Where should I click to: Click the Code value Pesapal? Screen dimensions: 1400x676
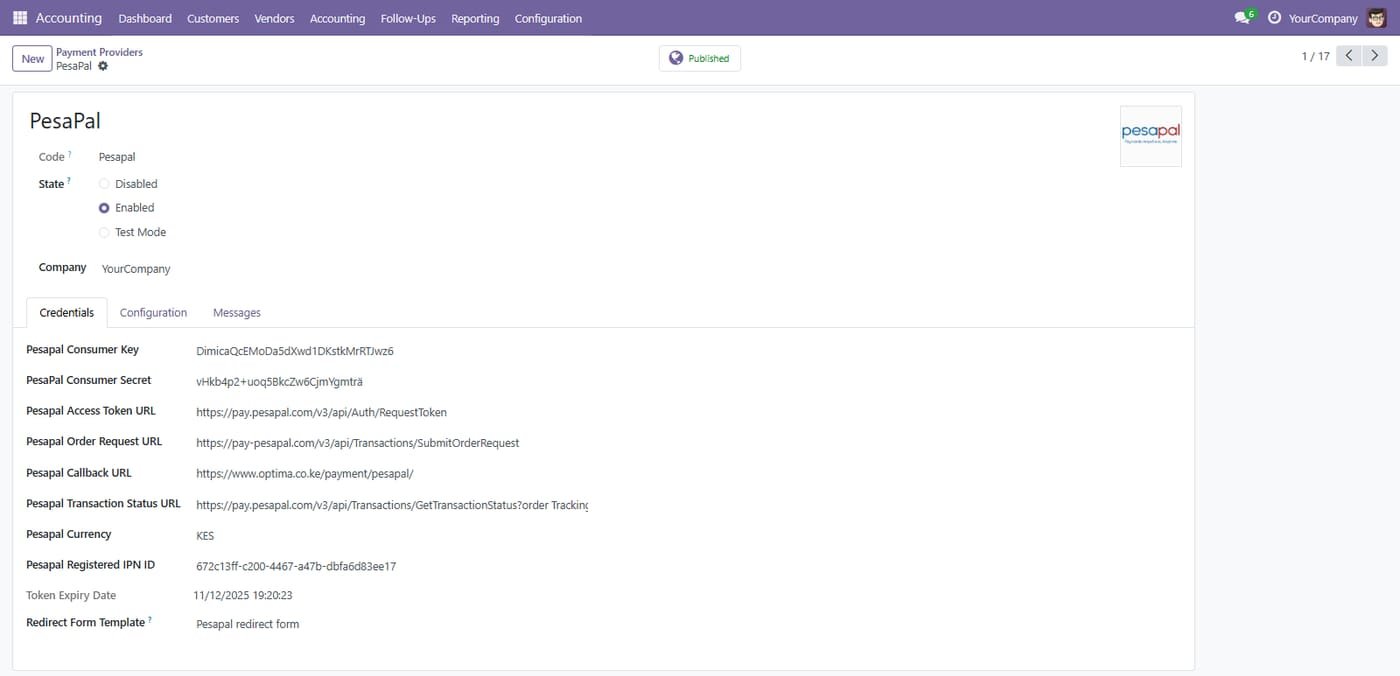(117, 157)
